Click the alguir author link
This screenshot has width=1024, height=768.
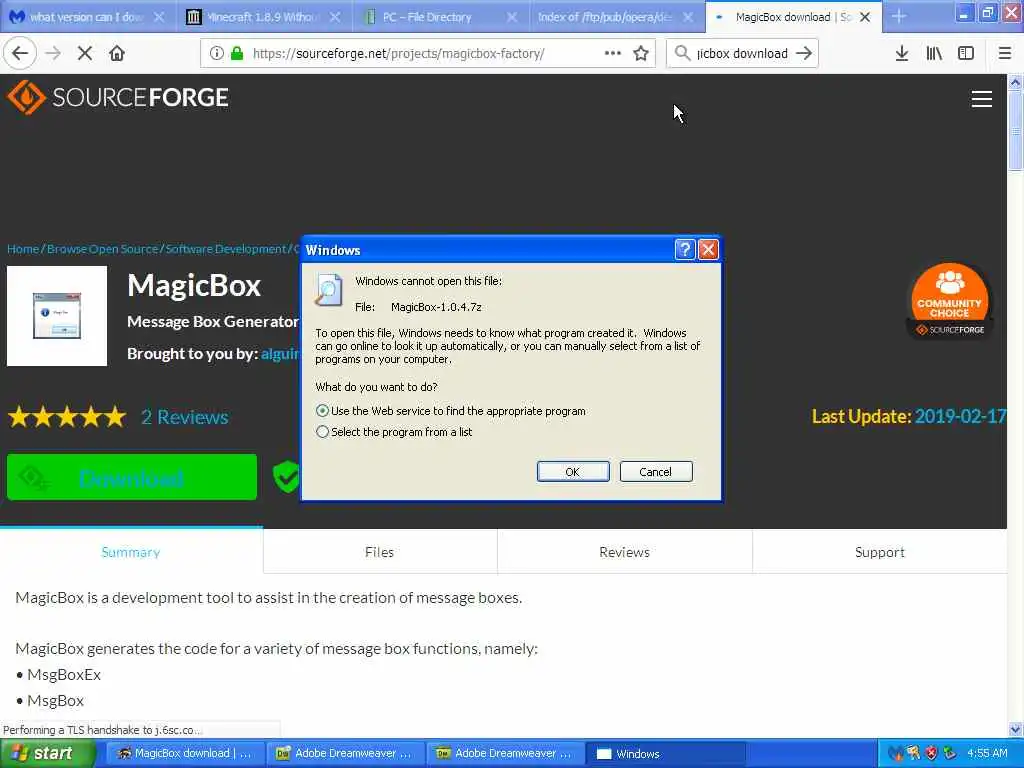(280, 353)
